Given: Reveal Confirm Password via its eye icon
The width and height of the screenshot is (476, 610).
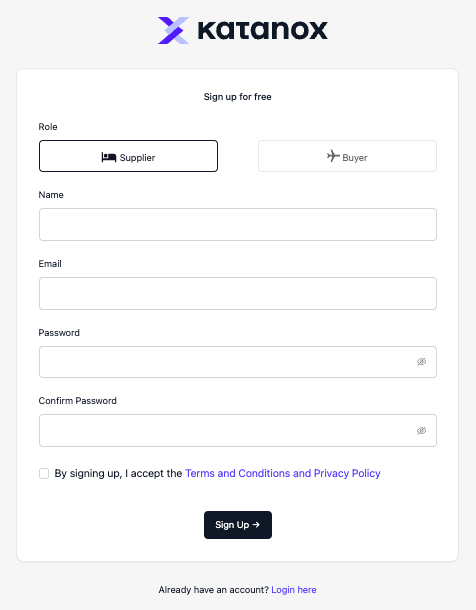Looking at the screenshot, I should pos(422,430).
